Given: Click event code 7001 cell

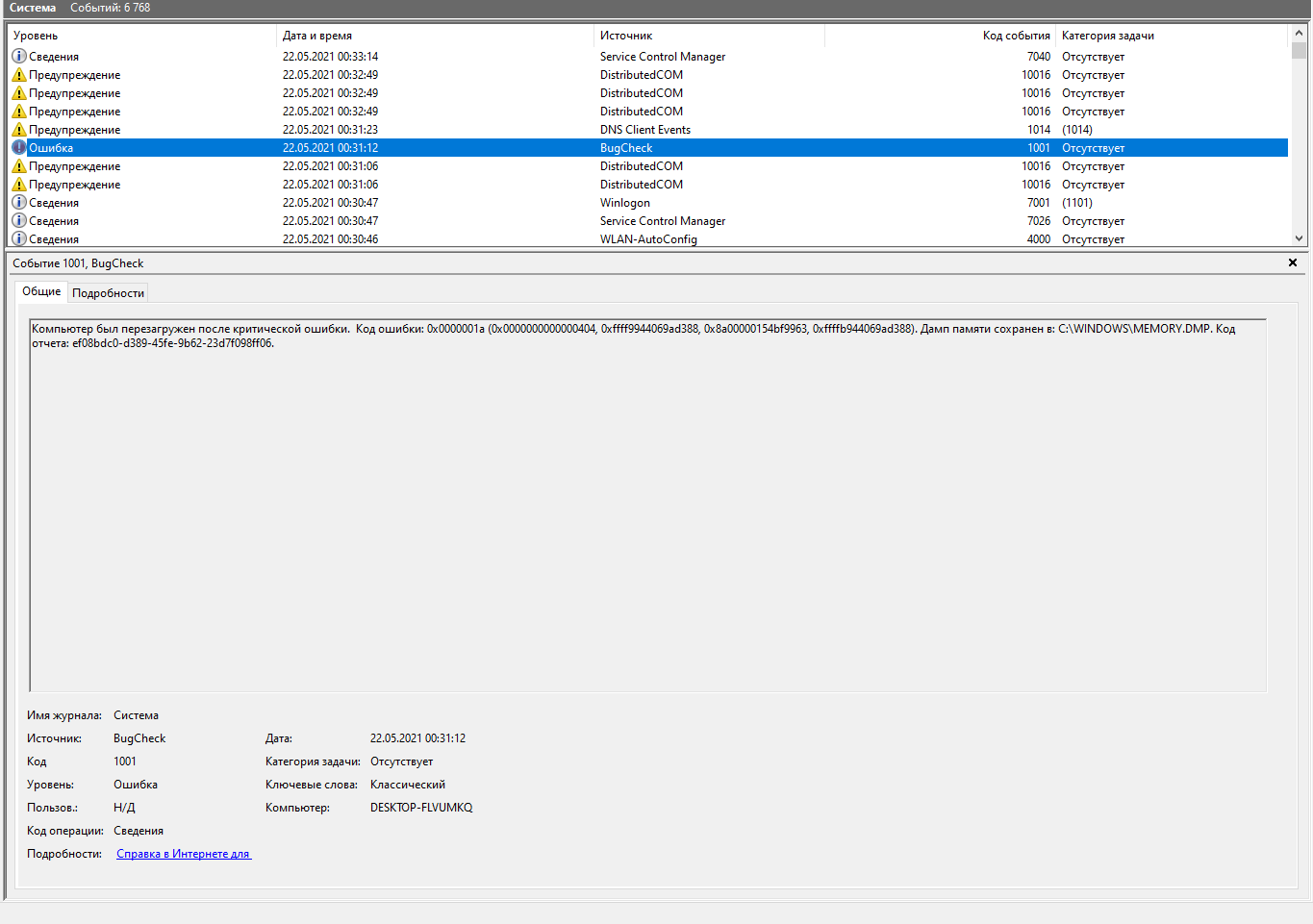Looking at the screenshot, I should click(x=1039, y=203).
